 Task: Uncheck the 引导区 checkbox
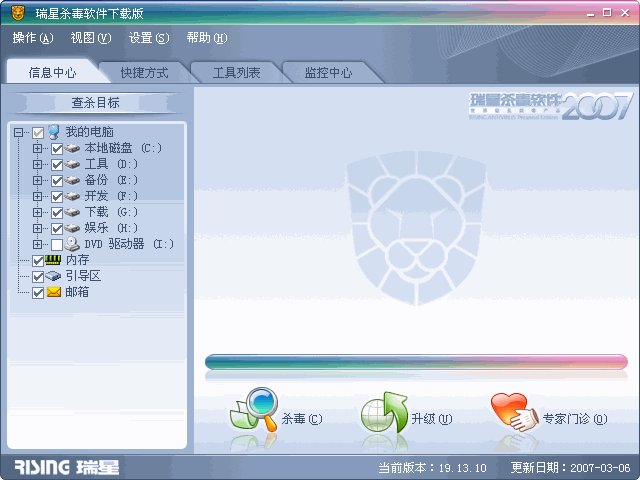coord(38,277)
